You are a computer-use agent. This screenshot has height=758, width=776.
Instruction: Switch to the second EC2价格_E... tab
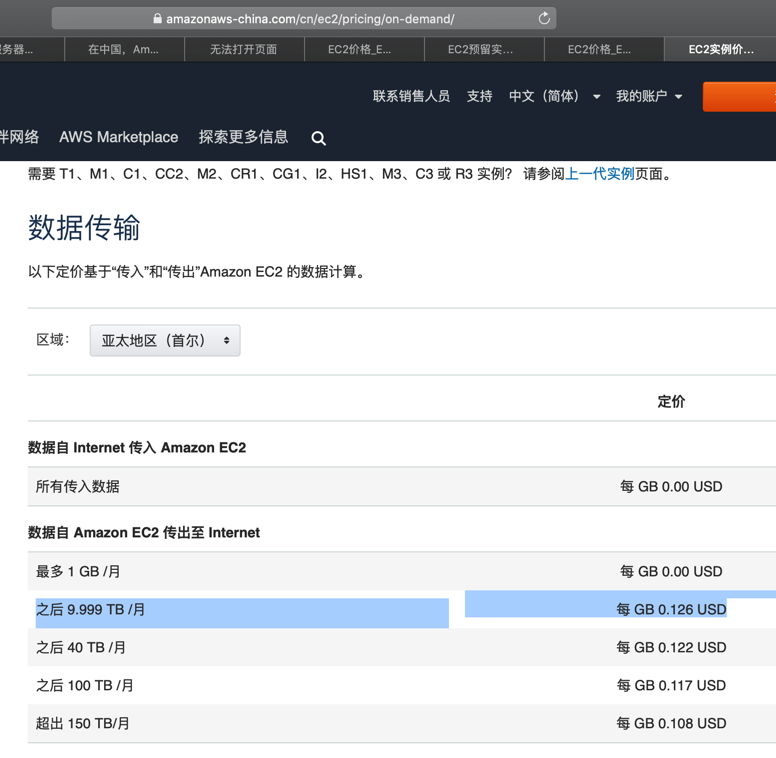pyautogui.click(x=603, y=49)
